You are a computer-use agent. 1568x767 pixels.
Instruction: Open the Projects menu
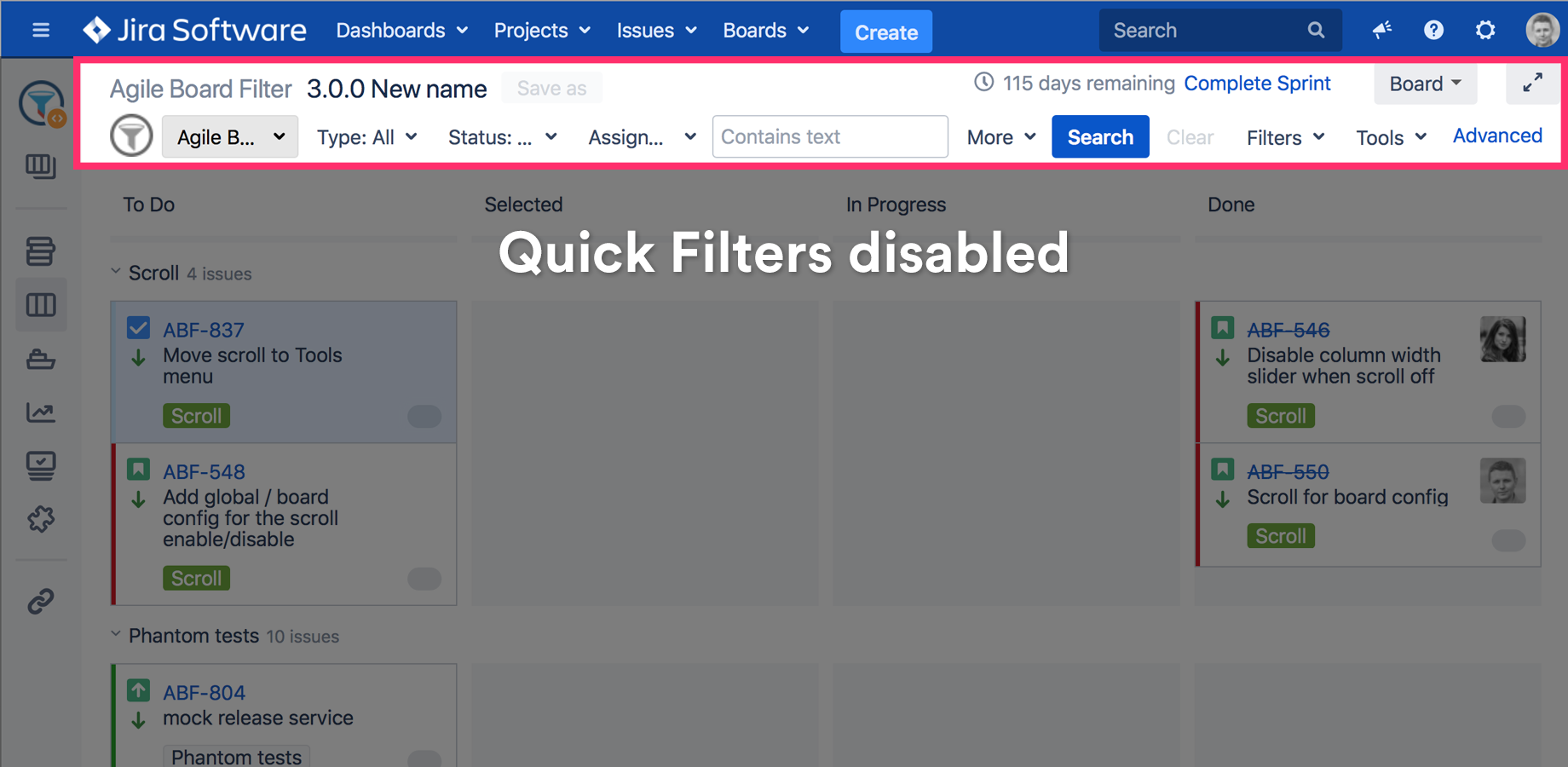542,31
